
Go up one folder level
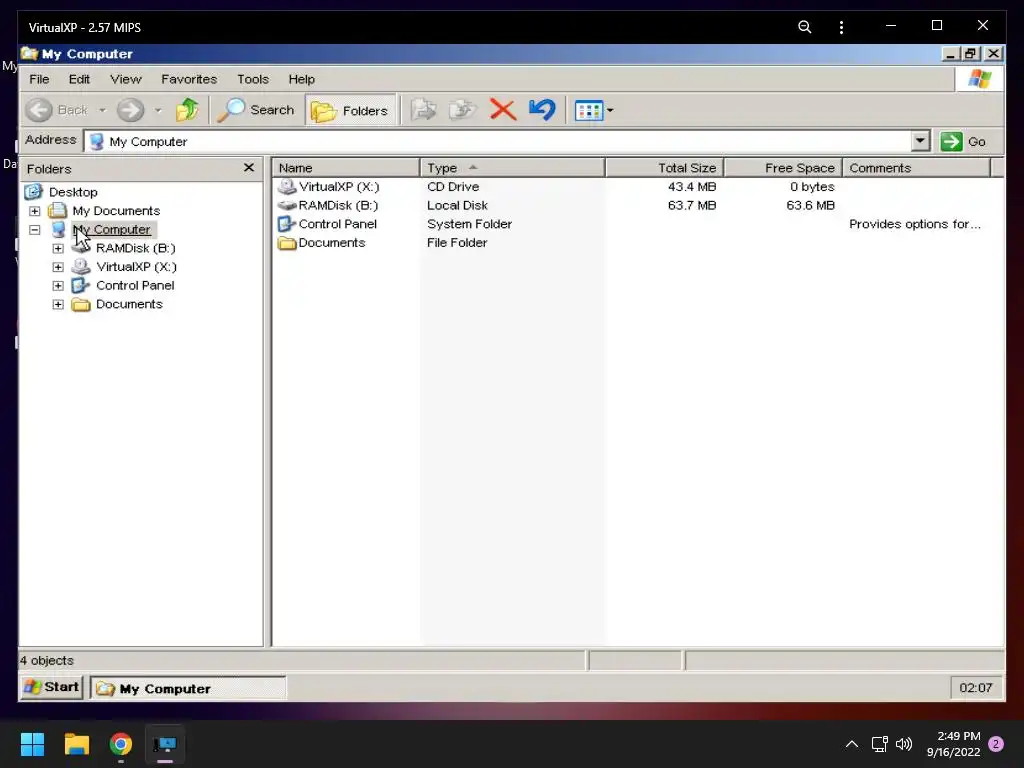click(187, 110)
